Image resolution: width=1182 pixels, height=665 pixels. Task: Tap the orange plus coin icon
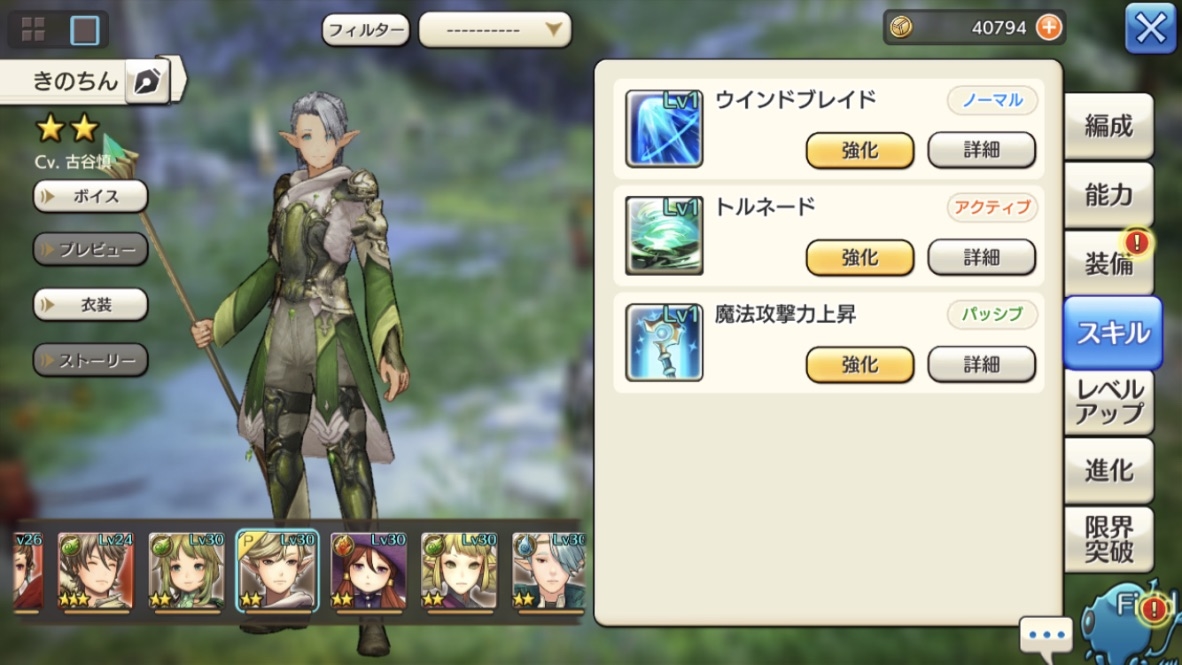tap(1049, 28)
